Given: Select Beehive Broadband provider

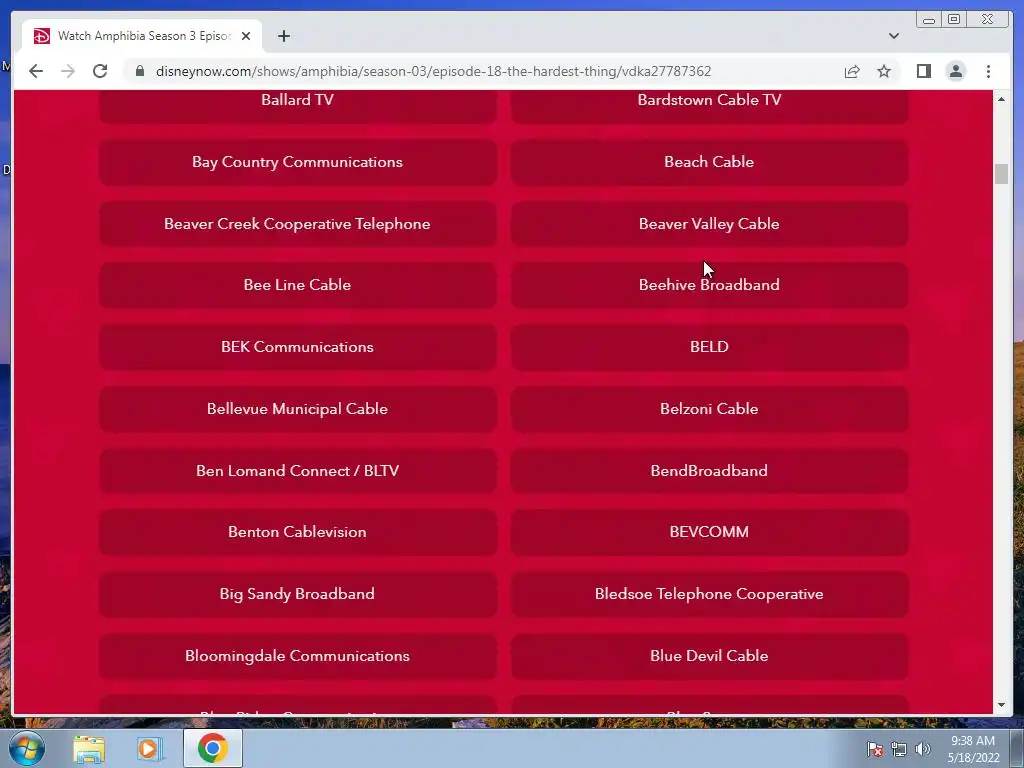Looking at the screenshot, I should coord(709,285).
